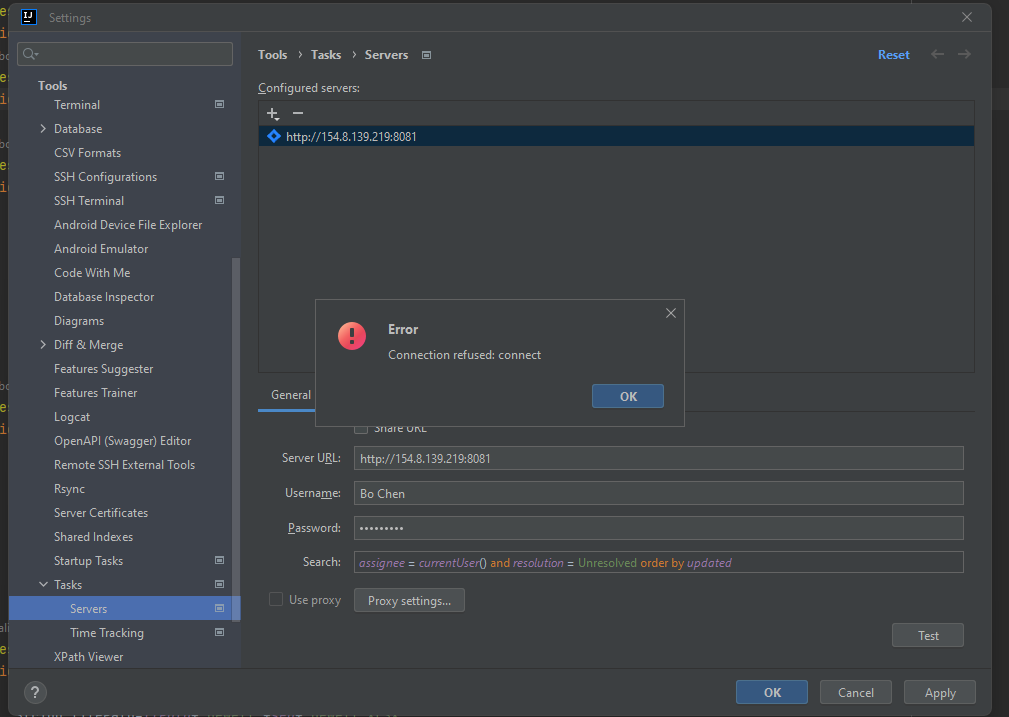The image size is (1009, 717).
Task: Click the red error exclamation icon
Action: pyautogui.click(x=351, y=336)
